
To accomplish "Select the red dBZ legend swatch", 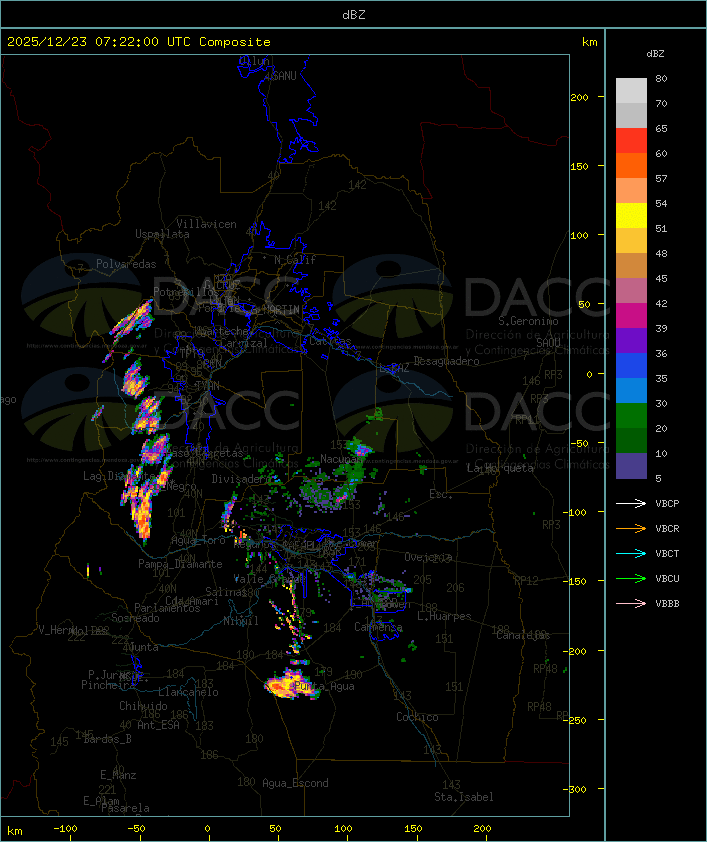I will pos(631,141).
